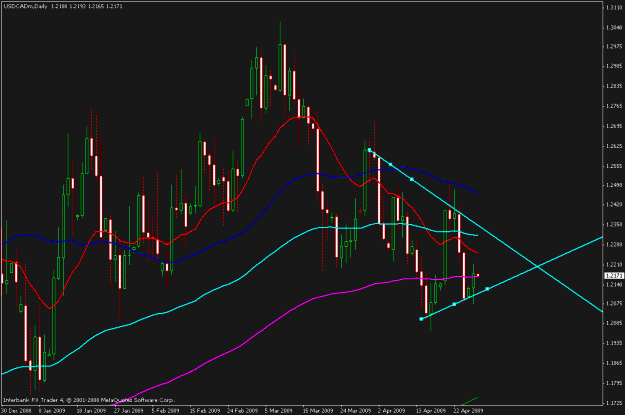Click the 5 Mar 2009 date label
Image resolution: width=625 pixels, height=415 pixels.
pyautogui.click(x=279, y=410)
